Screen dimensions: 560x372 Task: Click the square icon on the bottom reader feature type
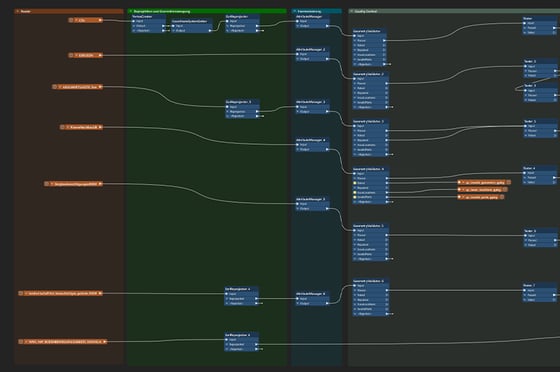[x=21, y=342]
